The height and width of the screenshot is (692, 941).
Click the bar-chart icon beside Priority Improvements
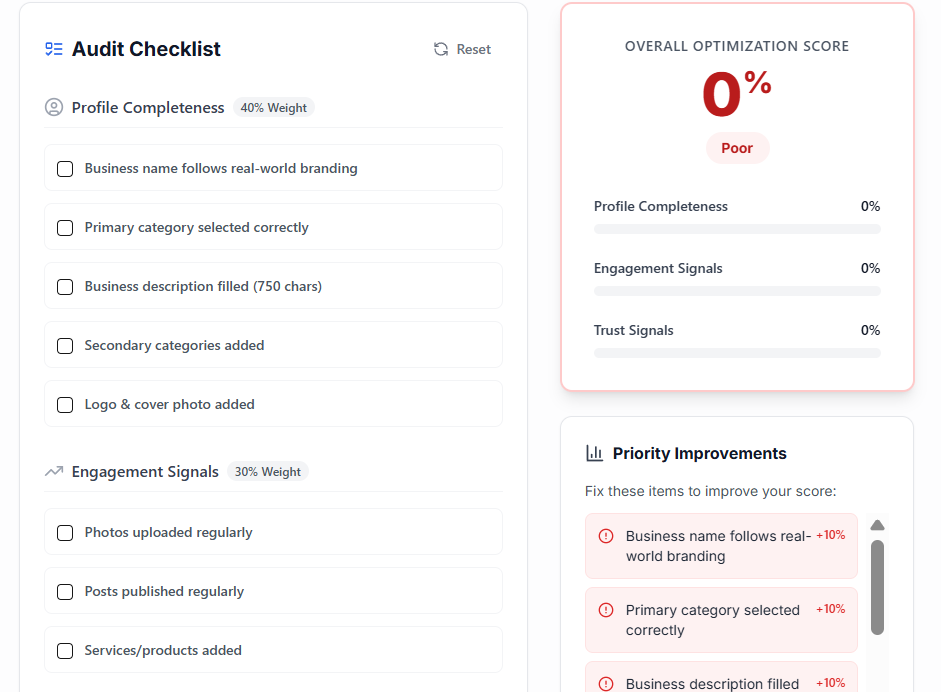(593, 453)
